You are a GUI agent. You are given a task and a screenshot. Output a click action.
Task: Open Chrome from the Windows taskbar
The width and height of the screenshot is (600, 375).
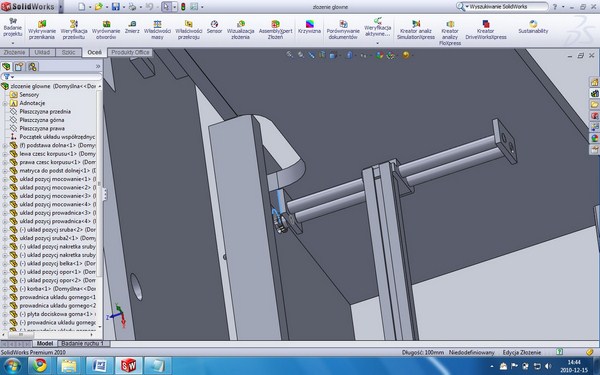tap(39, 365)
